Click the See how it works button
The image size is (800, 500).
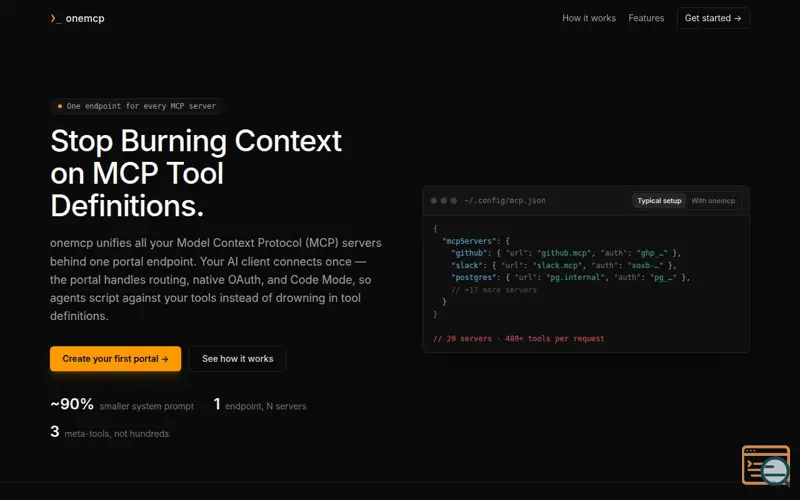[x=237, y=359]
